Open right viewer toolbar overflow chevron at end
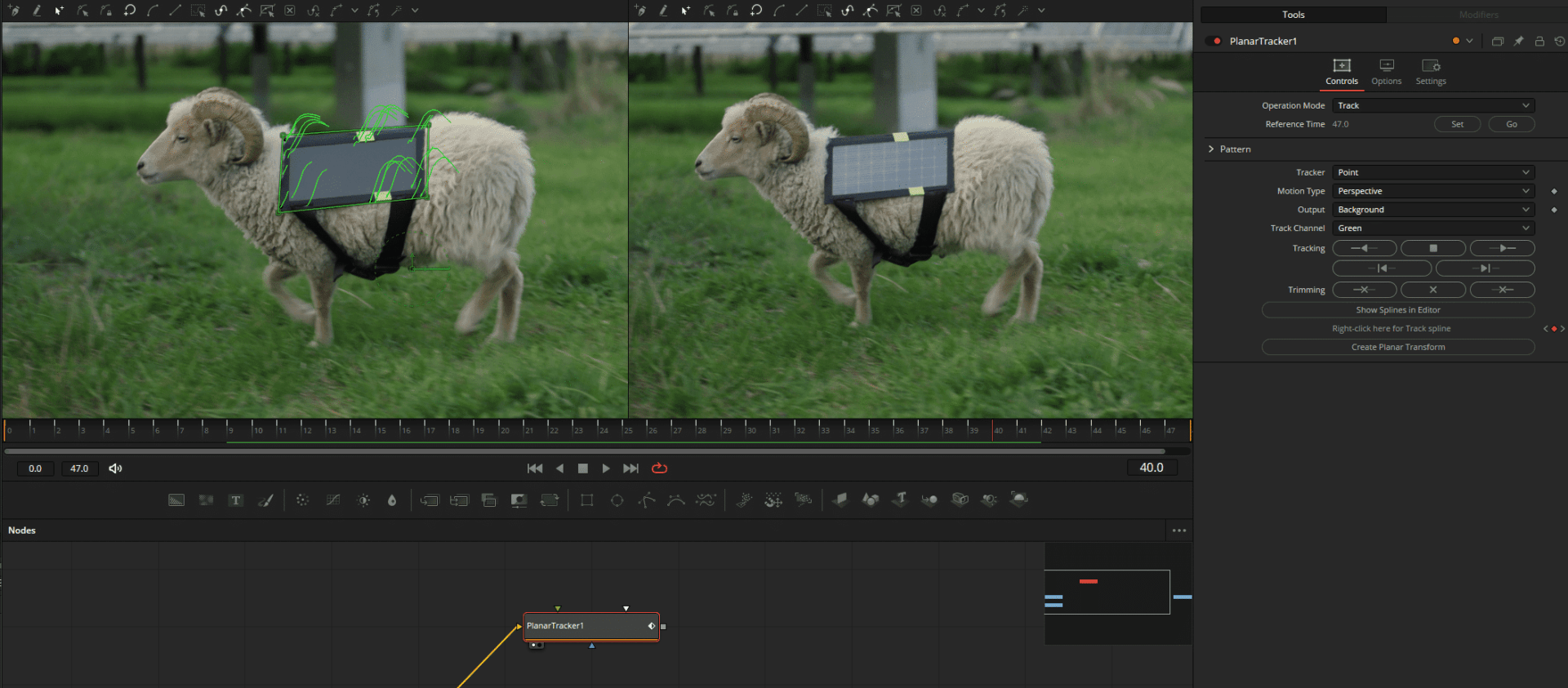 click(1041, 11)
